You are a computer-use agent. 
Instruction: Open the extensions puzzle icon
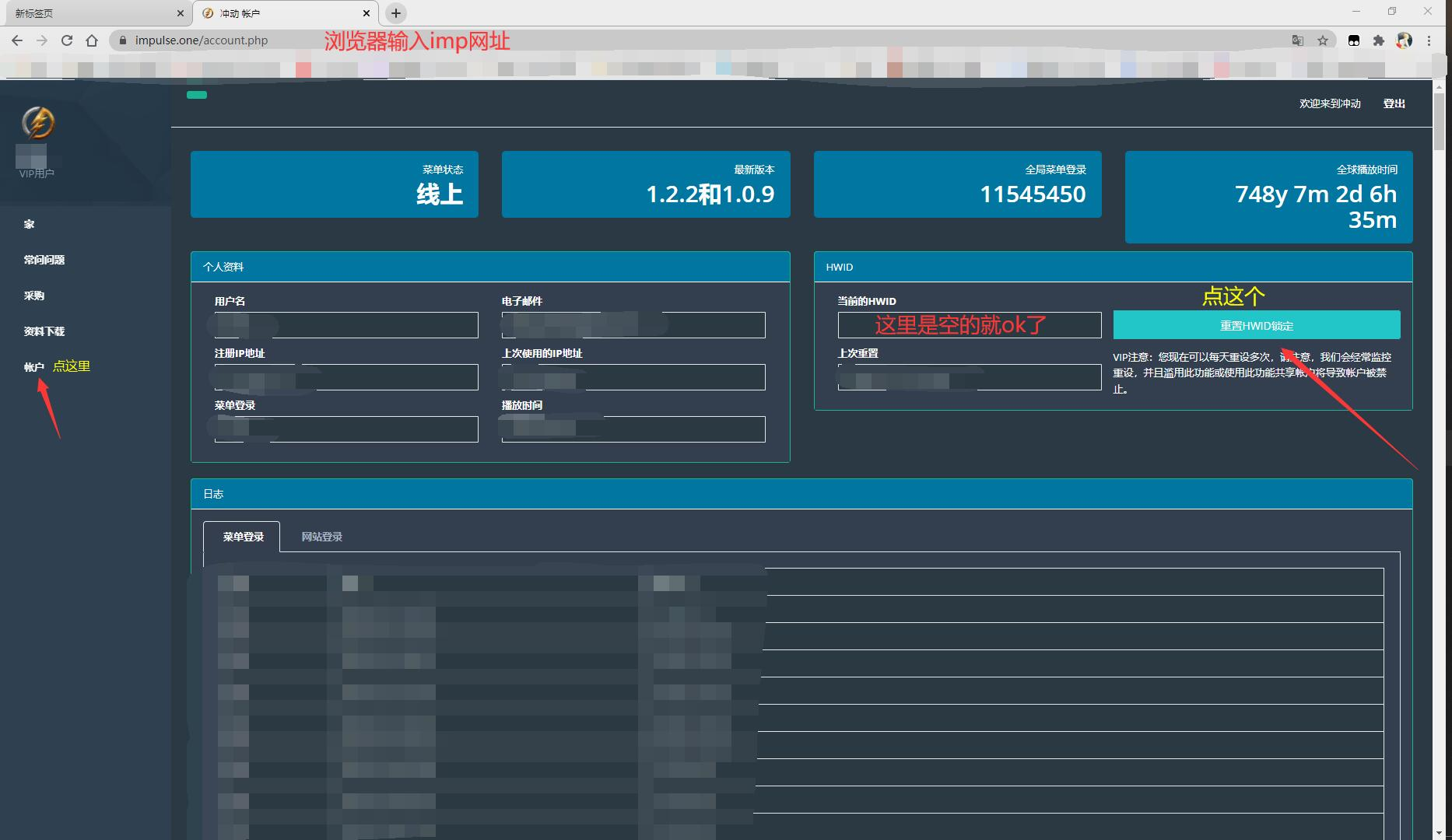[x=1379, y=40]
